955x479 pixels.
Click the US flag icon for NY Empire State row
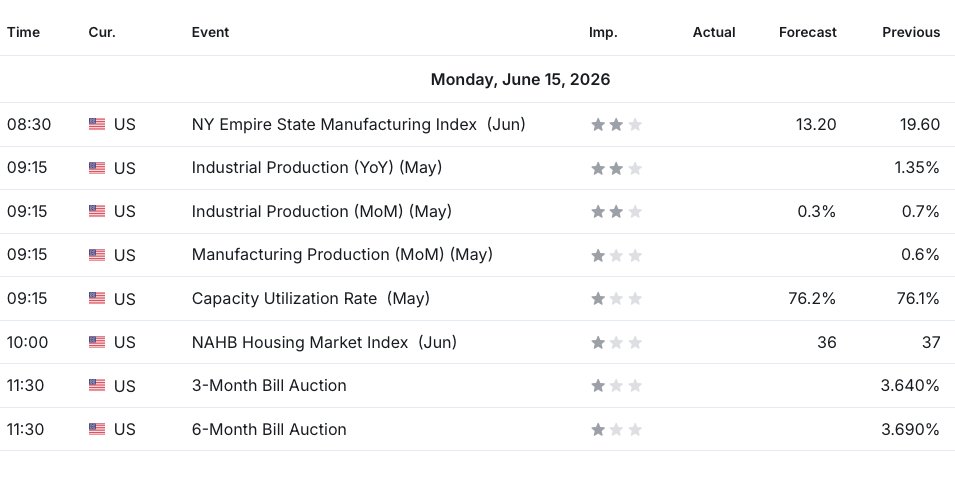click(x=97, y=124)
